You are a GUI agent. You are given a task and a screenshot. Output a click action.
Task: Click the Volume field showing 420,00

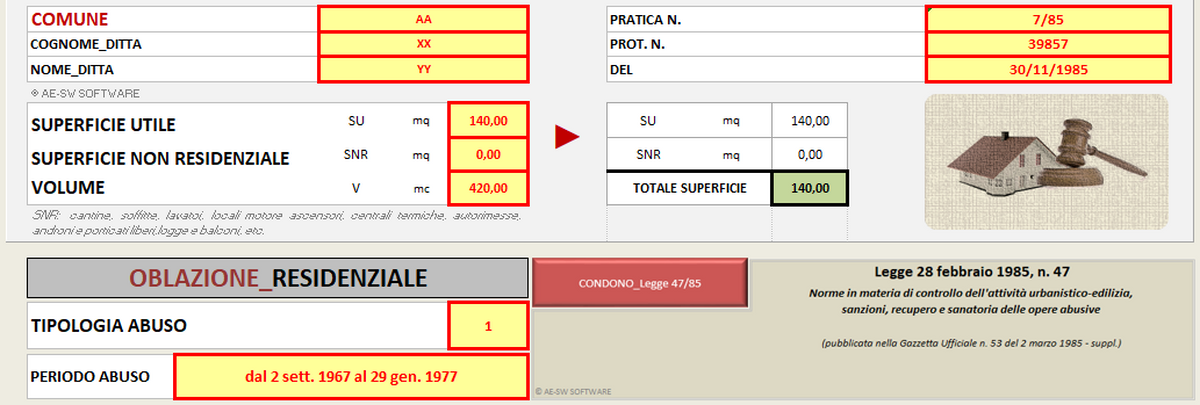487,187
